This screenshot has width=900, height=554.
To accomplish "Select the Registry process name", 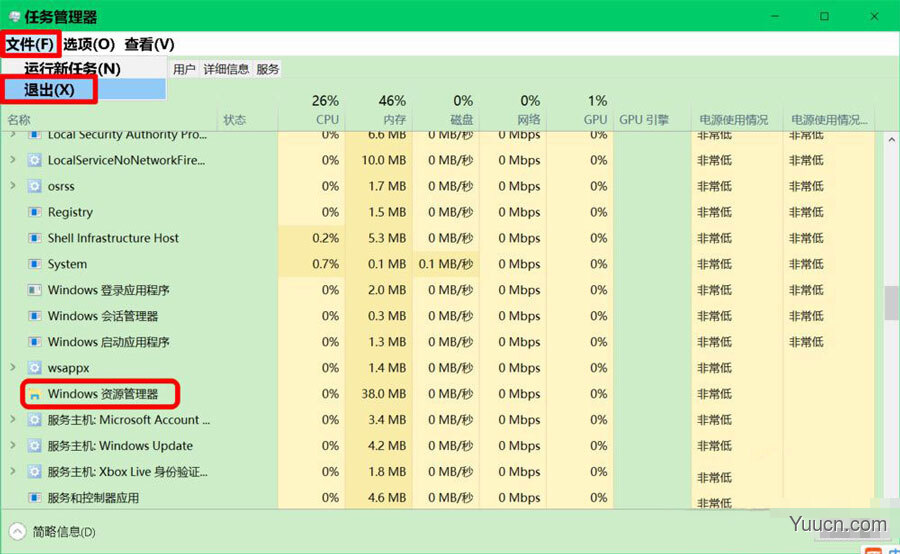I will click(x=70, y=212).
